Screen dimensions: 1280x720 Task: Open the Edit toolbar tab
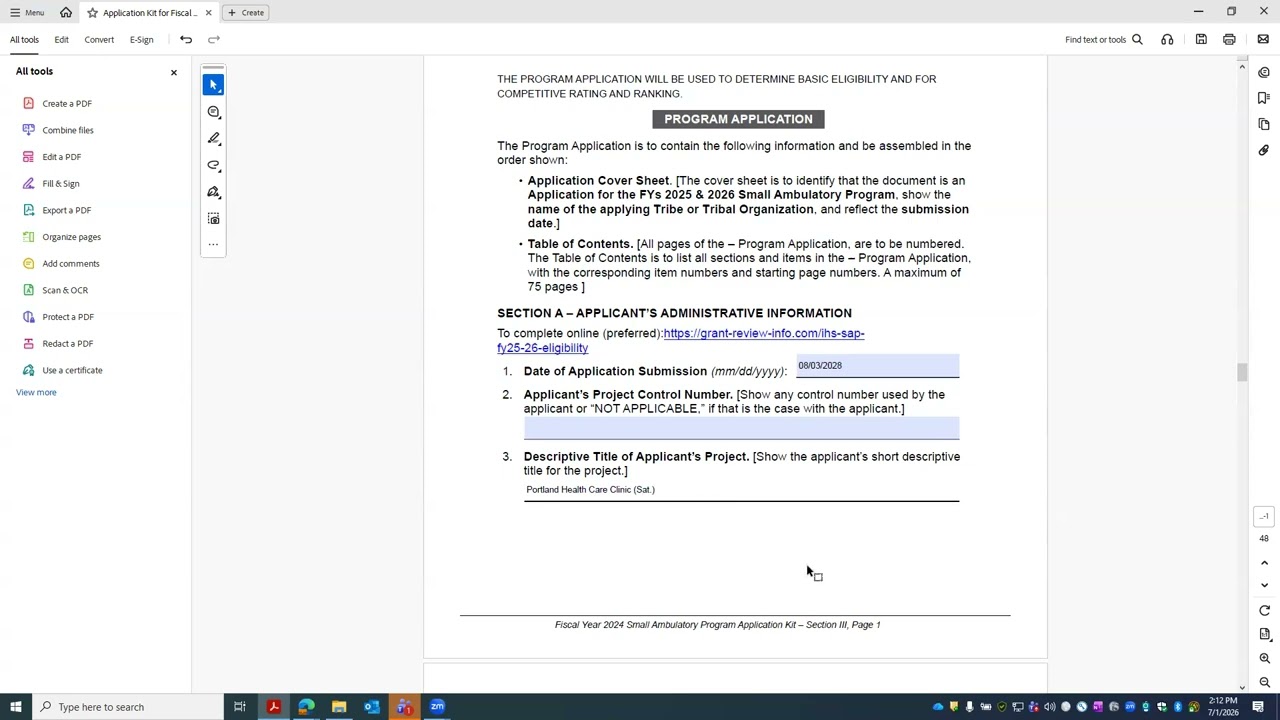pyautogui.click(x=61, y=40)
